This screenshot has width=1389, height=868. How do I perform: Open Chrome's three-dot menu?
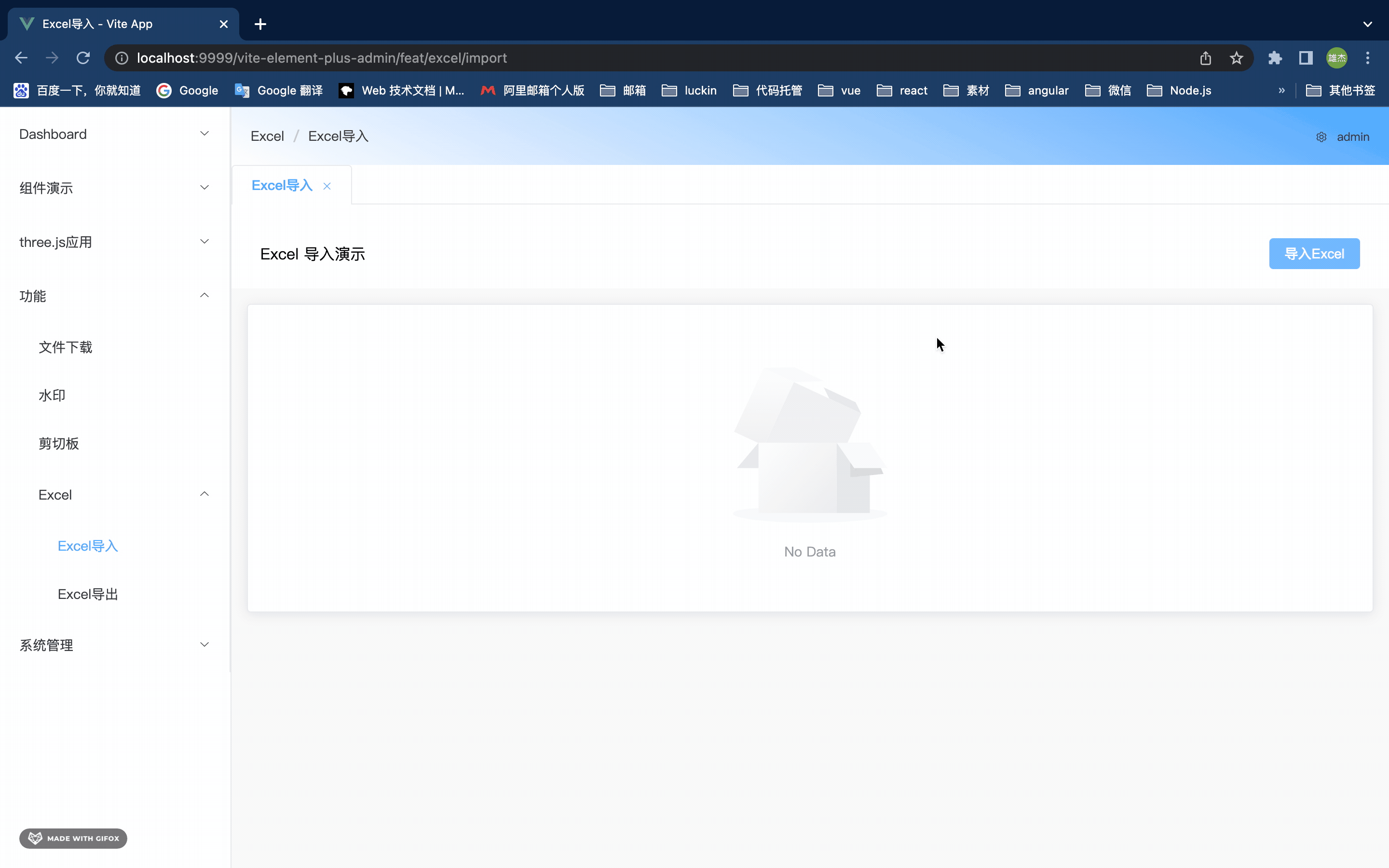pos(1367,58)
